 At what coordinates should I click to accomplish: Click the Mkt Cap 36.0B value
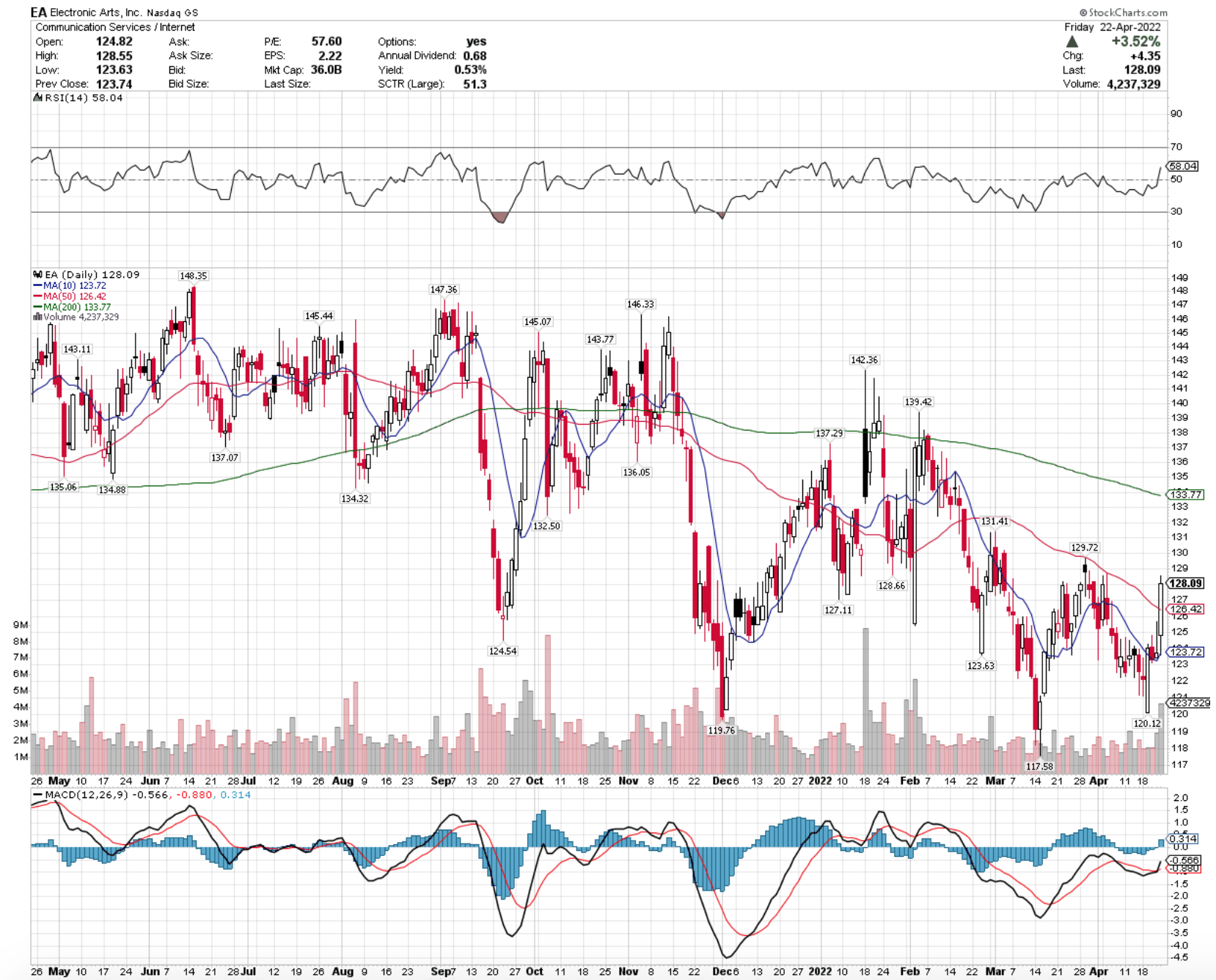(326, 70)
